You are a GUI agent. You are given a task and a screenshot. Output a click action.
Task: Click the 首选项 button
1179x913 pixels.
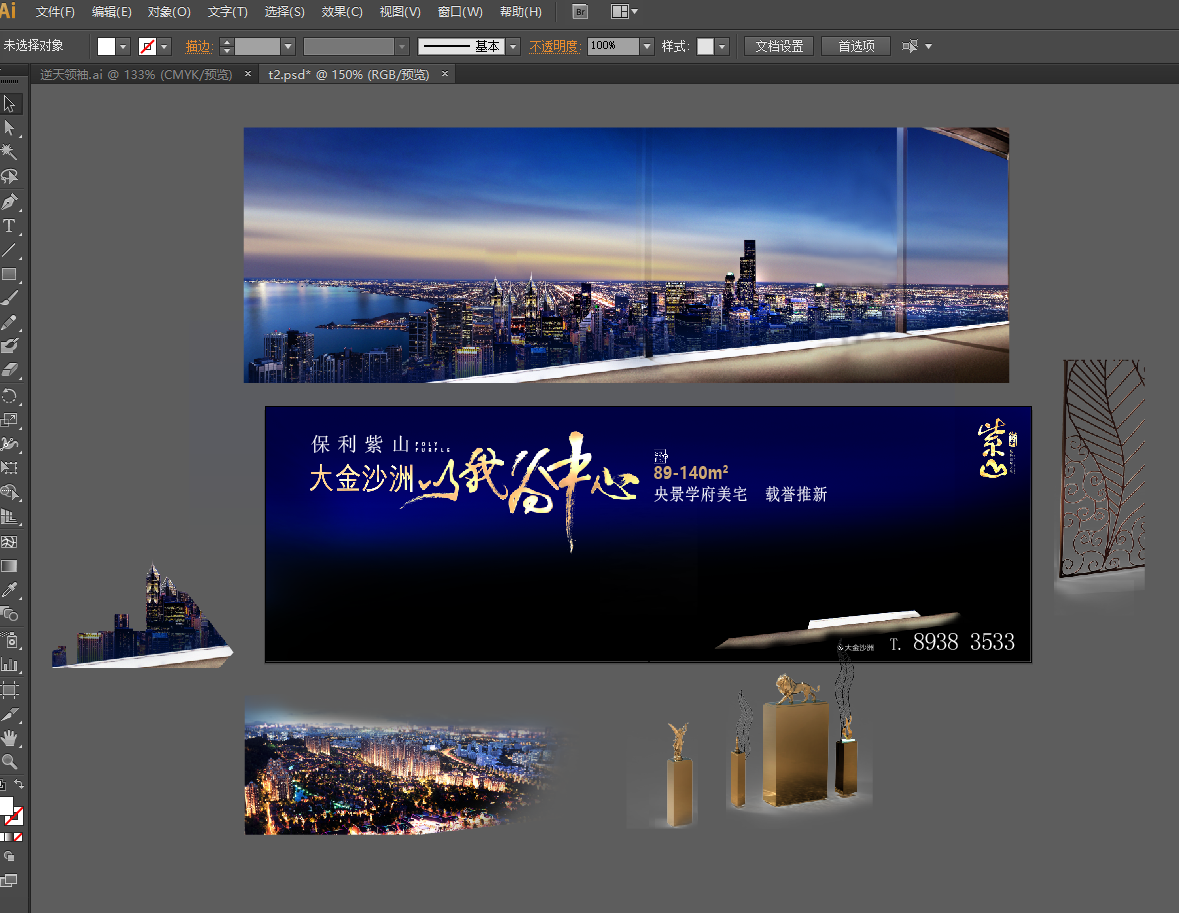point(856,47)
